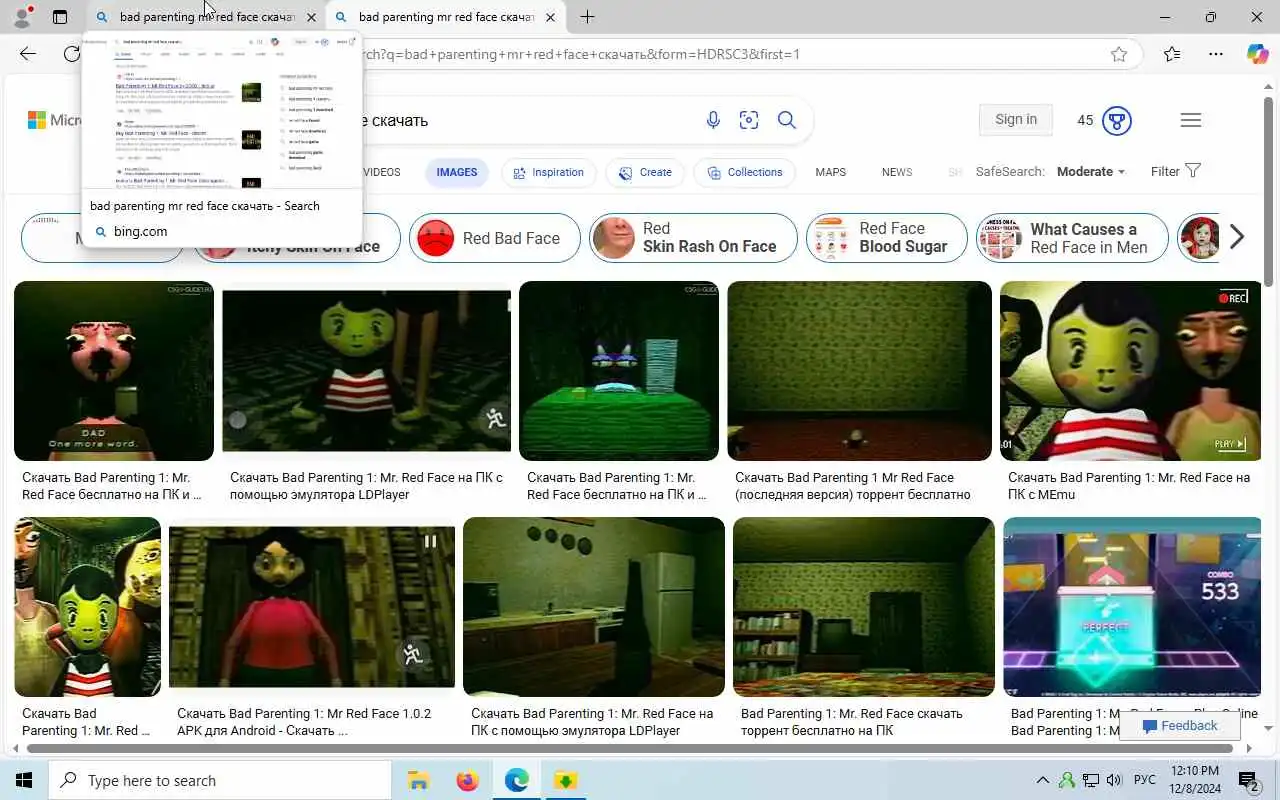1280x800 pixels.
Task: Add this page to favorites star
Action: coord(1119,54)
